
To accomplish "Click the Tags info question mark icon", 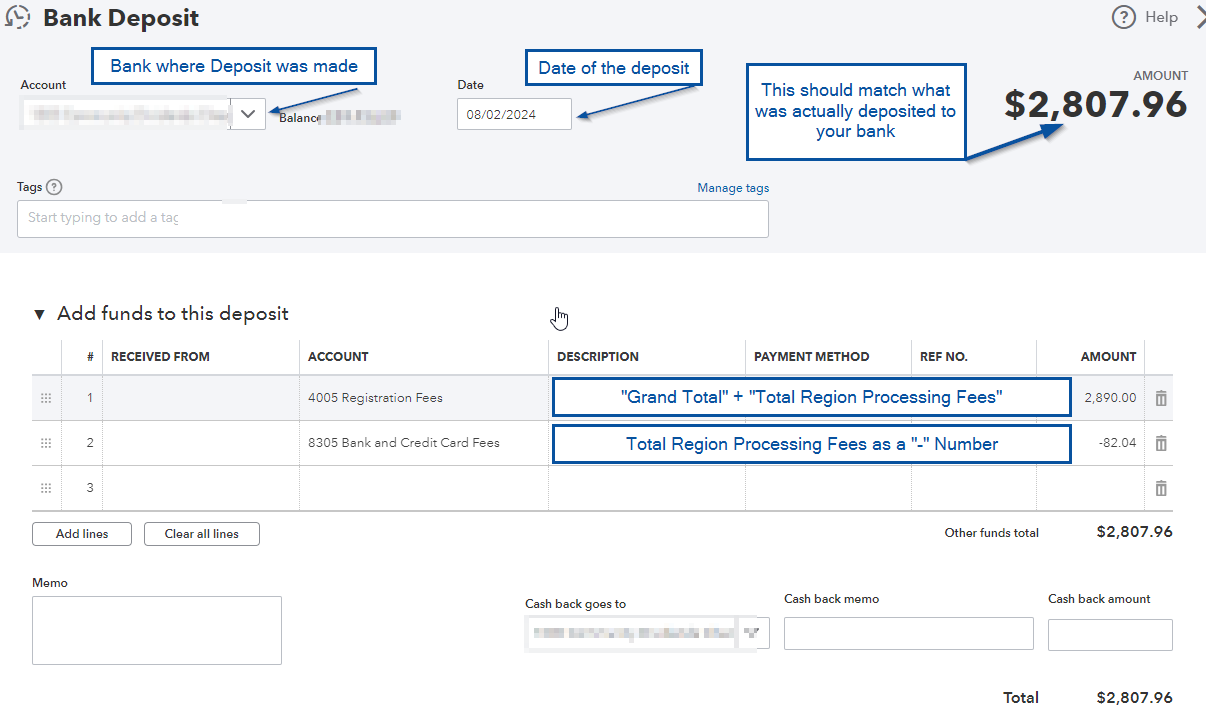I will [54, 187].
